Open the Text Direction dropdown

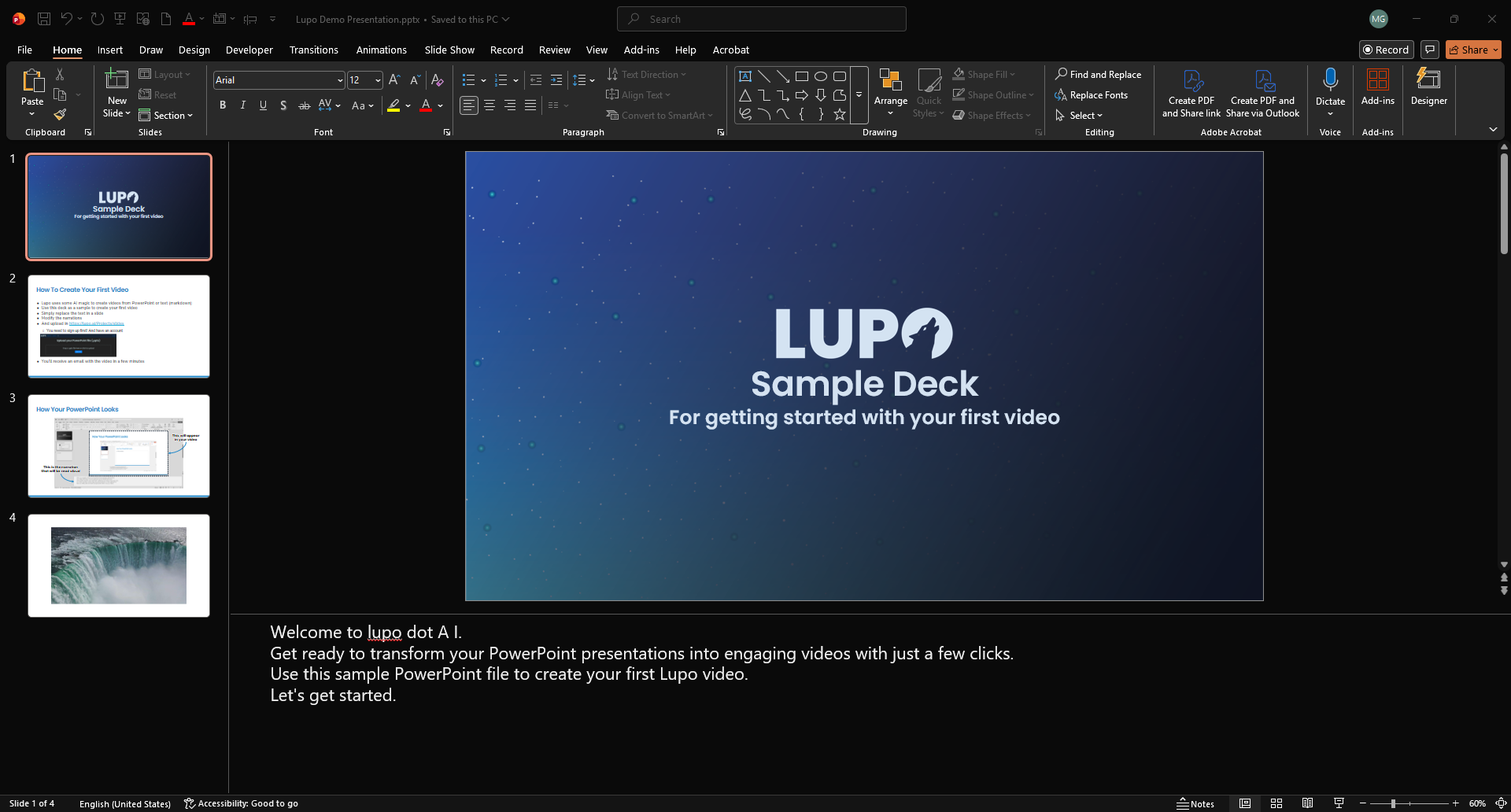coord(646,74)
